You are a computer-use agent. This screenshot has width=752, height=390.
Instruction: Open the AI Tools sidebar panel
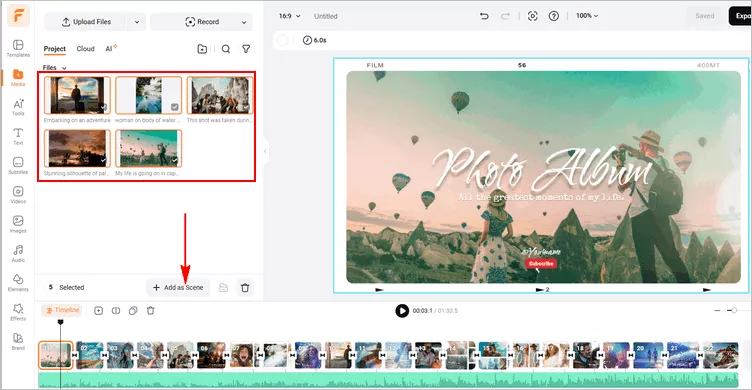[18, 107]
